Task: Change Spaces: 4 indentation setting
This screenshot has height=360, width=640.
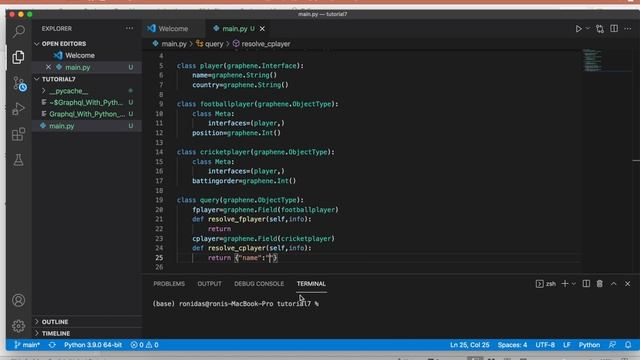Action: click(x=512, y=345)
